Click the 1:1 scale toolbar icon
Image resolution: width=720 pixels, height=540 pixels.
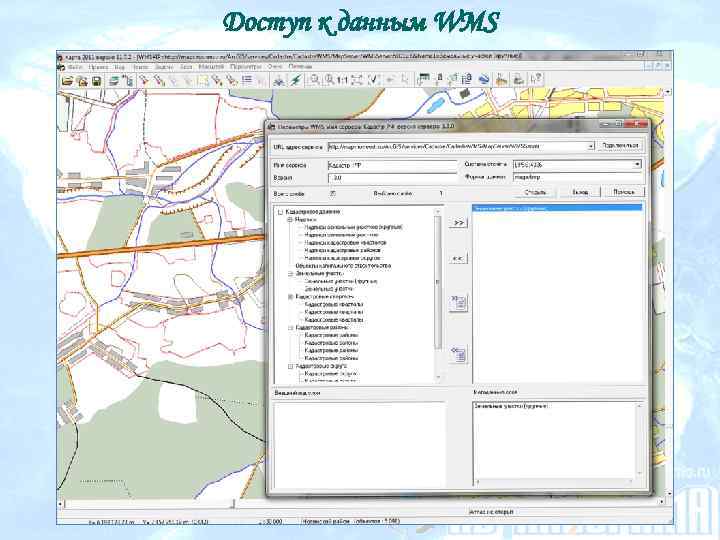coord(343,80)
